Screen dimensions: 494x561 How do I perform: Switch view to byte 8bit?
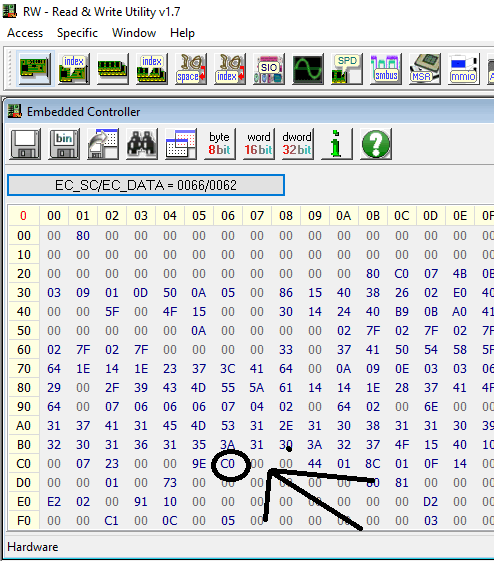[x=220, y=144]
